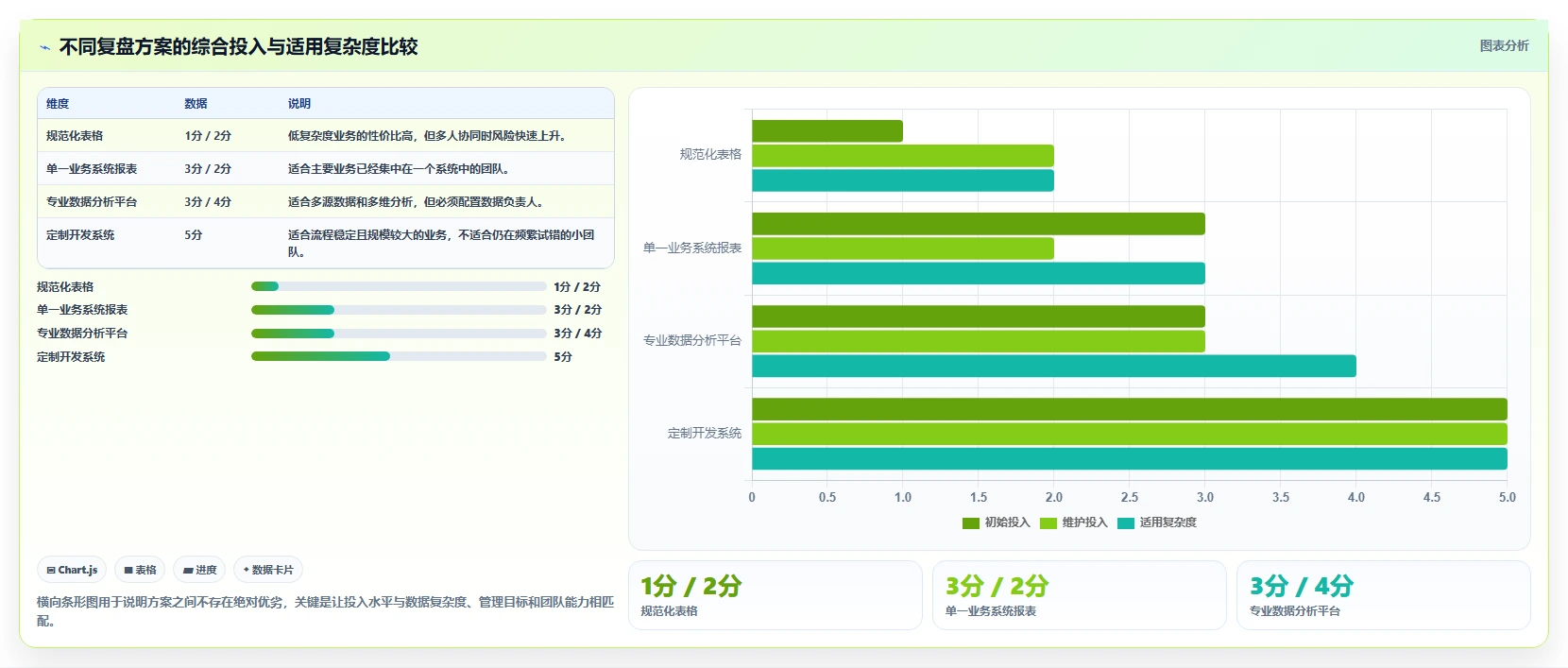Click the chart title 不同复盘方案的综合投入与适用复杂度比较
The image size is (1568, 668).
pos(238,46)
